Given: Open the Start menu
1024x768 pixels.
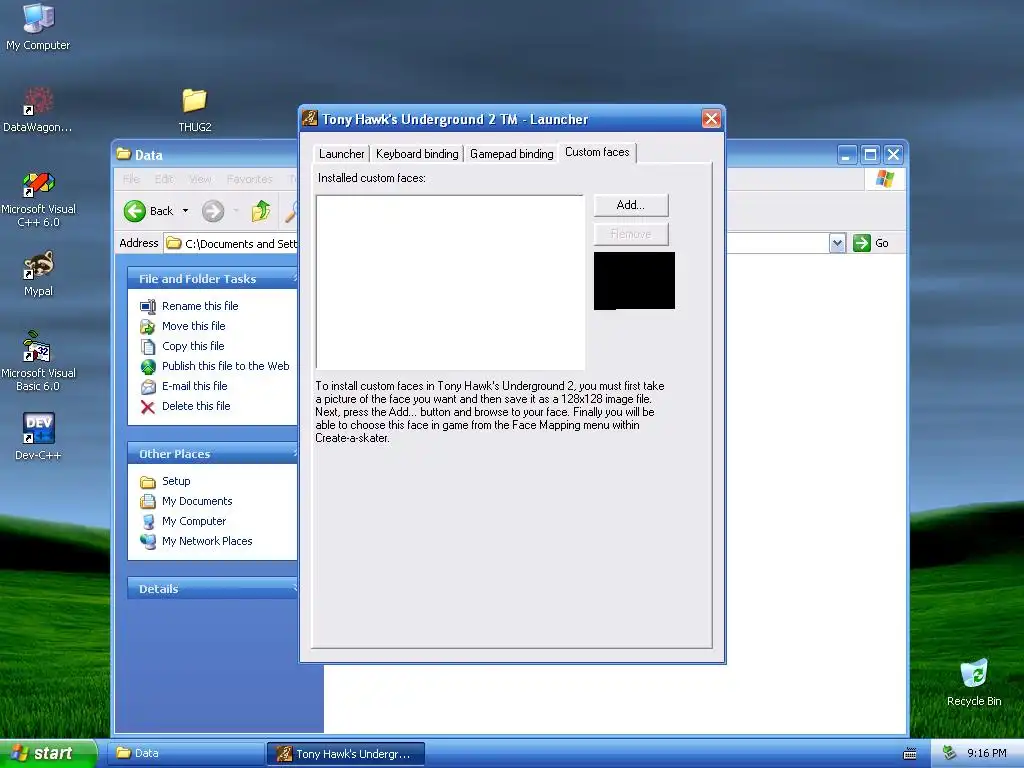Looking at the screenshot, I should click(x=48, y=753).
